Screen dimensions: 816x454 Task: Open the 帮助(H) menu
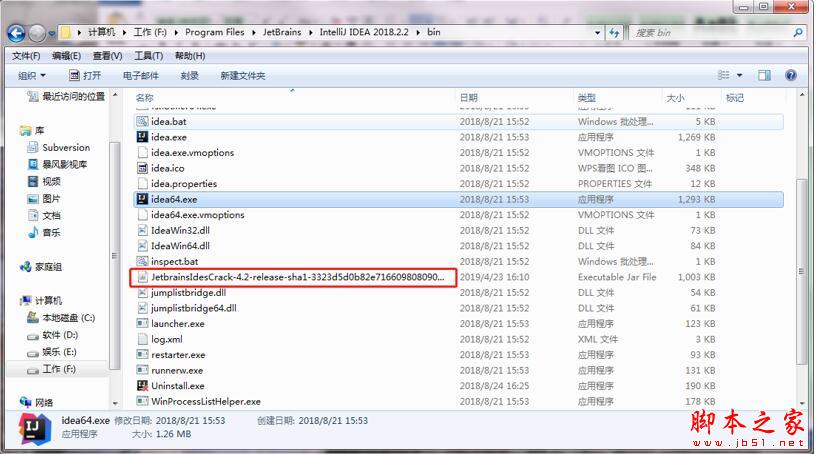189,56
